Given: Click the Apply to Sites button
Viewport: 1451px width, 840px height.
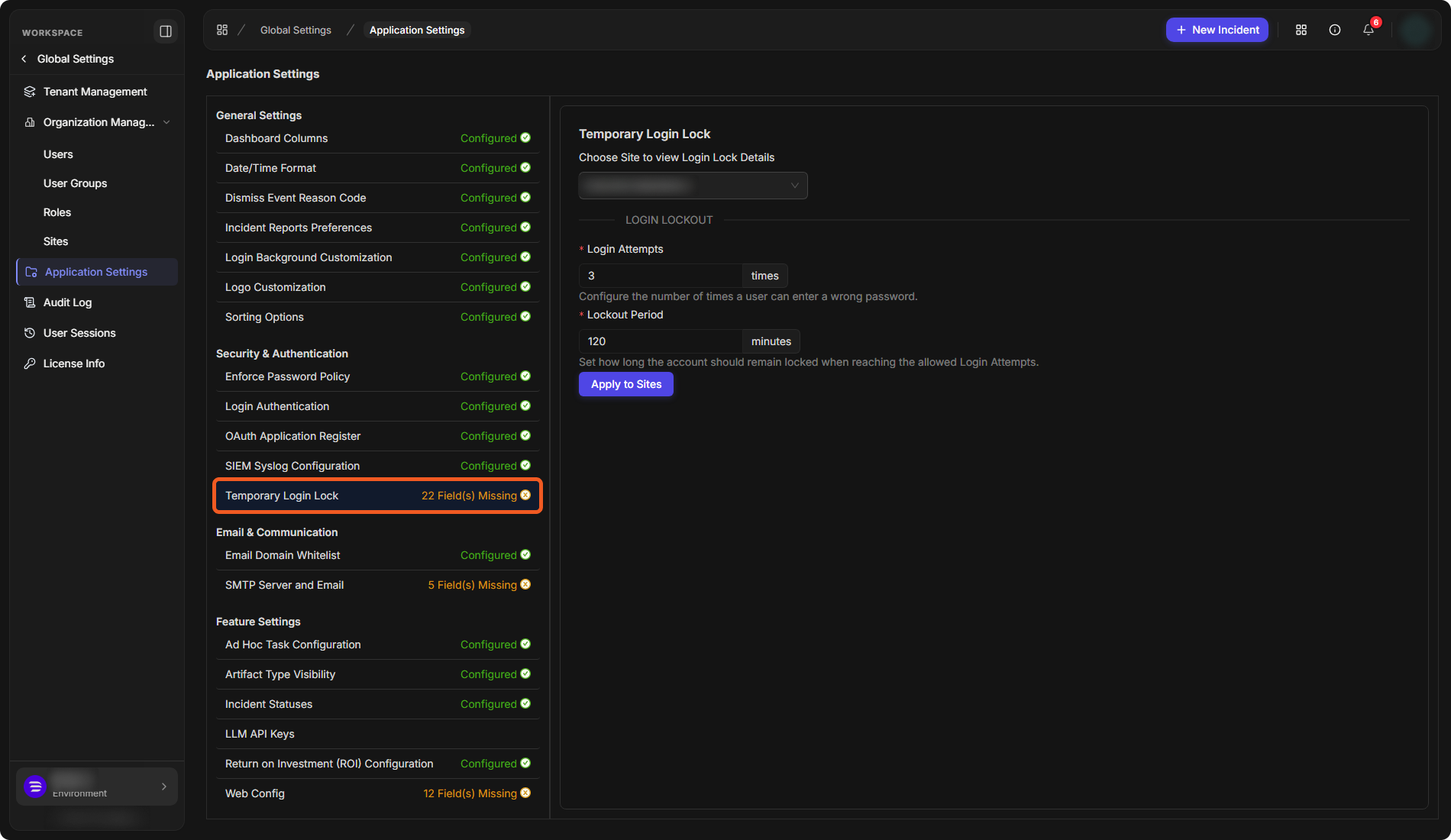Looking at the screenshot, I should (x=626, y=384).
